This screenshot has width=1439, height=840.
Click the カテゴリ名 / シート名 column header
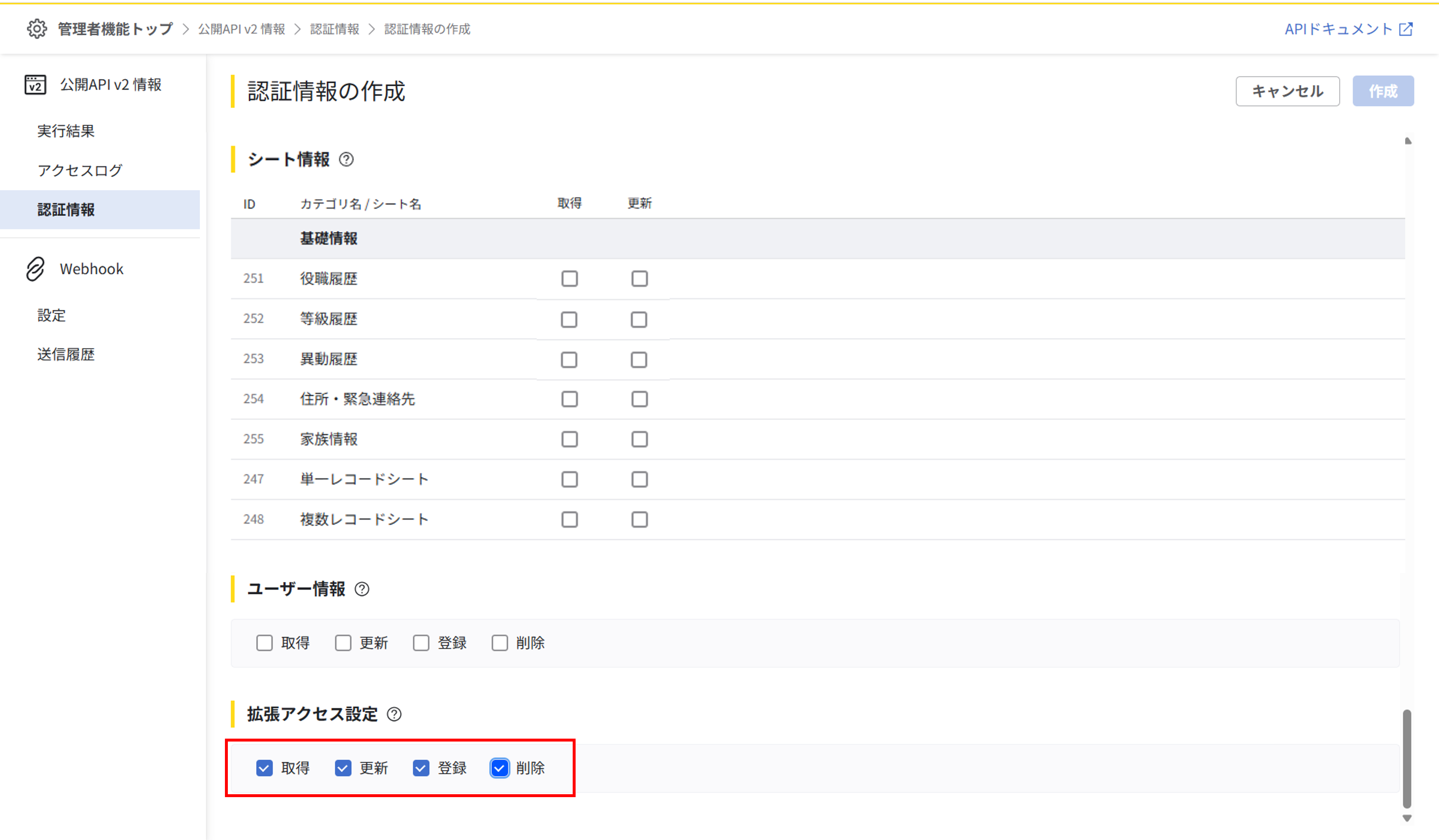(x=361, y=204)
